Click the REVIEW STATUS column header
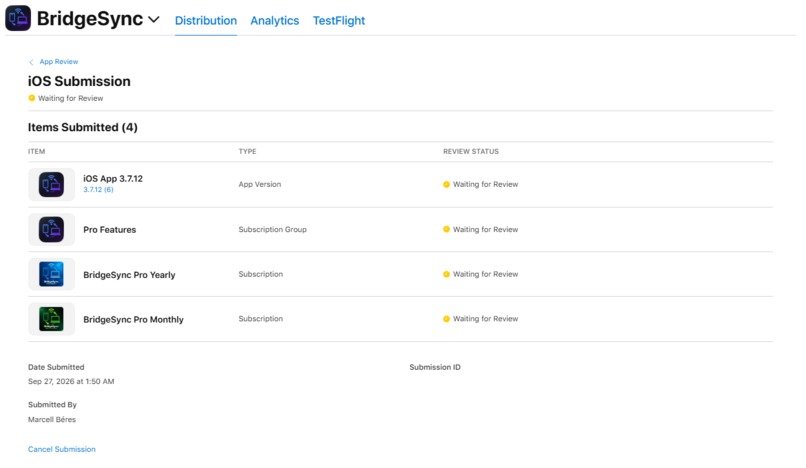This screenshot has width=806, height=468. coord(471,151)
